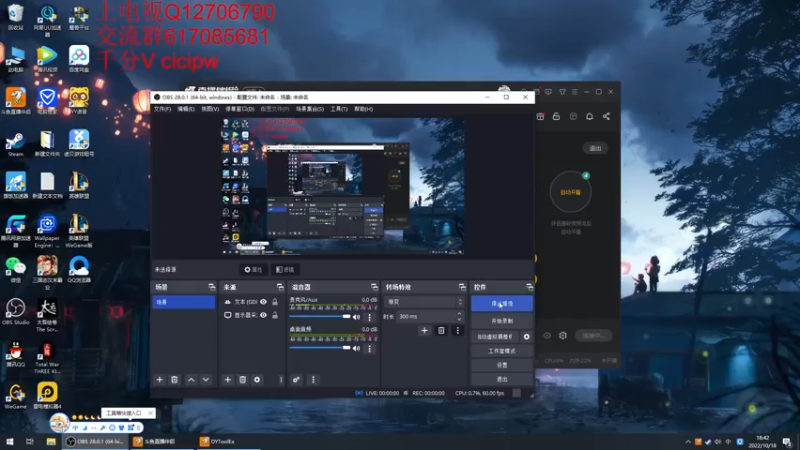Open transition properties three-dot menu
The height and width of the screenshot is (450, 800).
[458, 331]
